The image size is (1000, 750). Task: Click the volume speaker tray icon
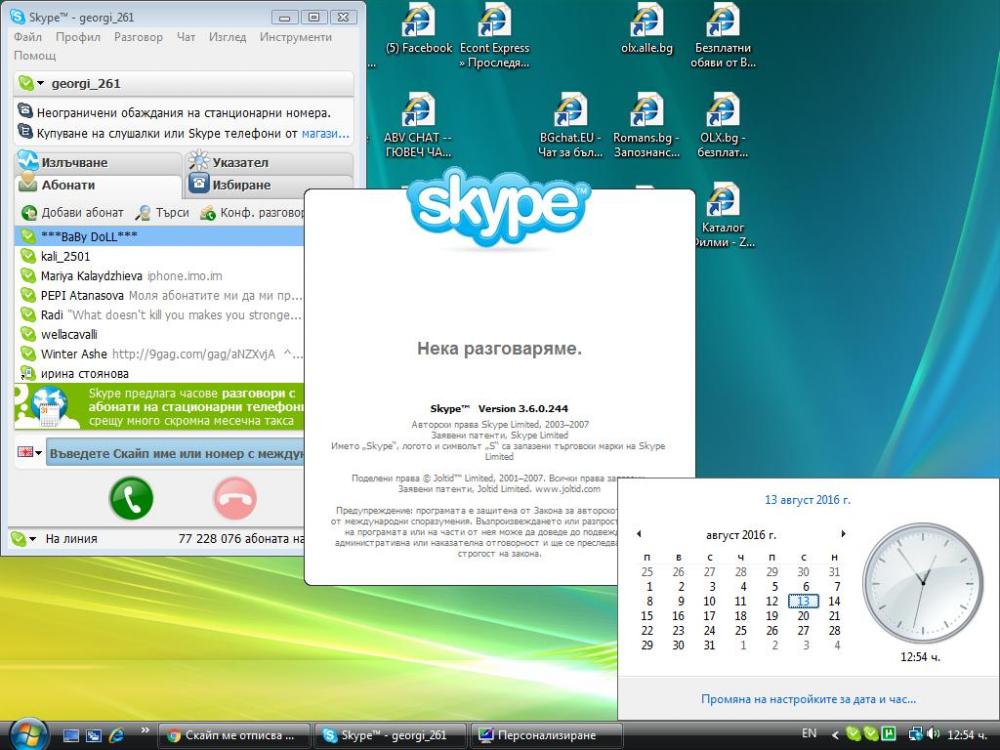pyautogui.click(x=932, y=734)
